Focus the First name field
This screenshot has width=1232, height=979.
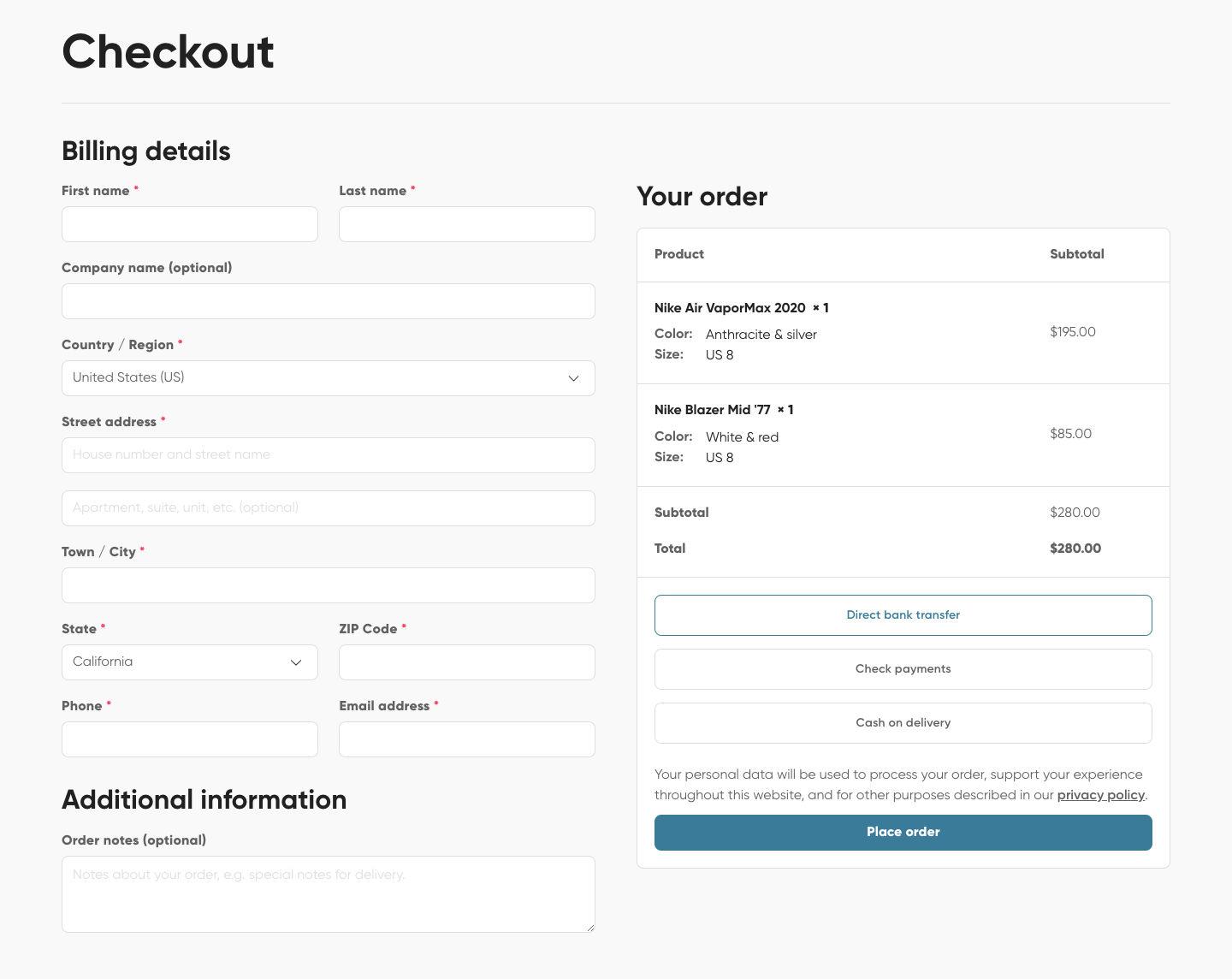pos(189,224)
